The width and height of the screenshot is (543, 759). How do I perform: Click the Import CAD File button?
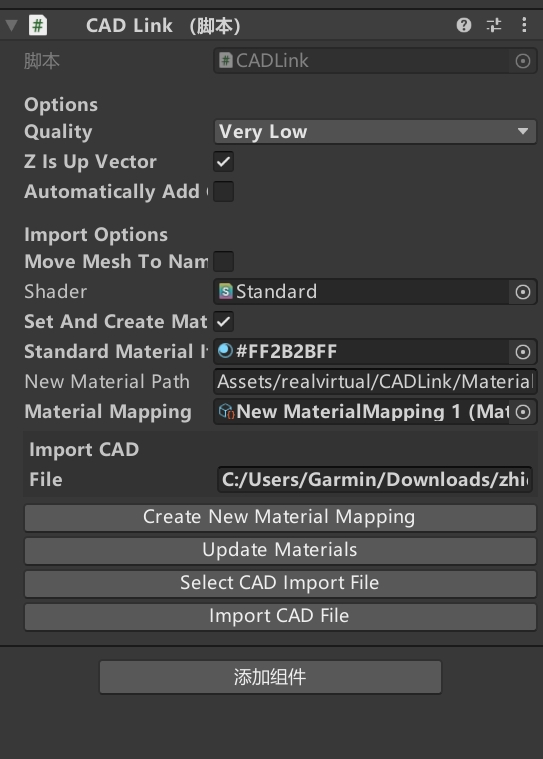pos(280,616)
